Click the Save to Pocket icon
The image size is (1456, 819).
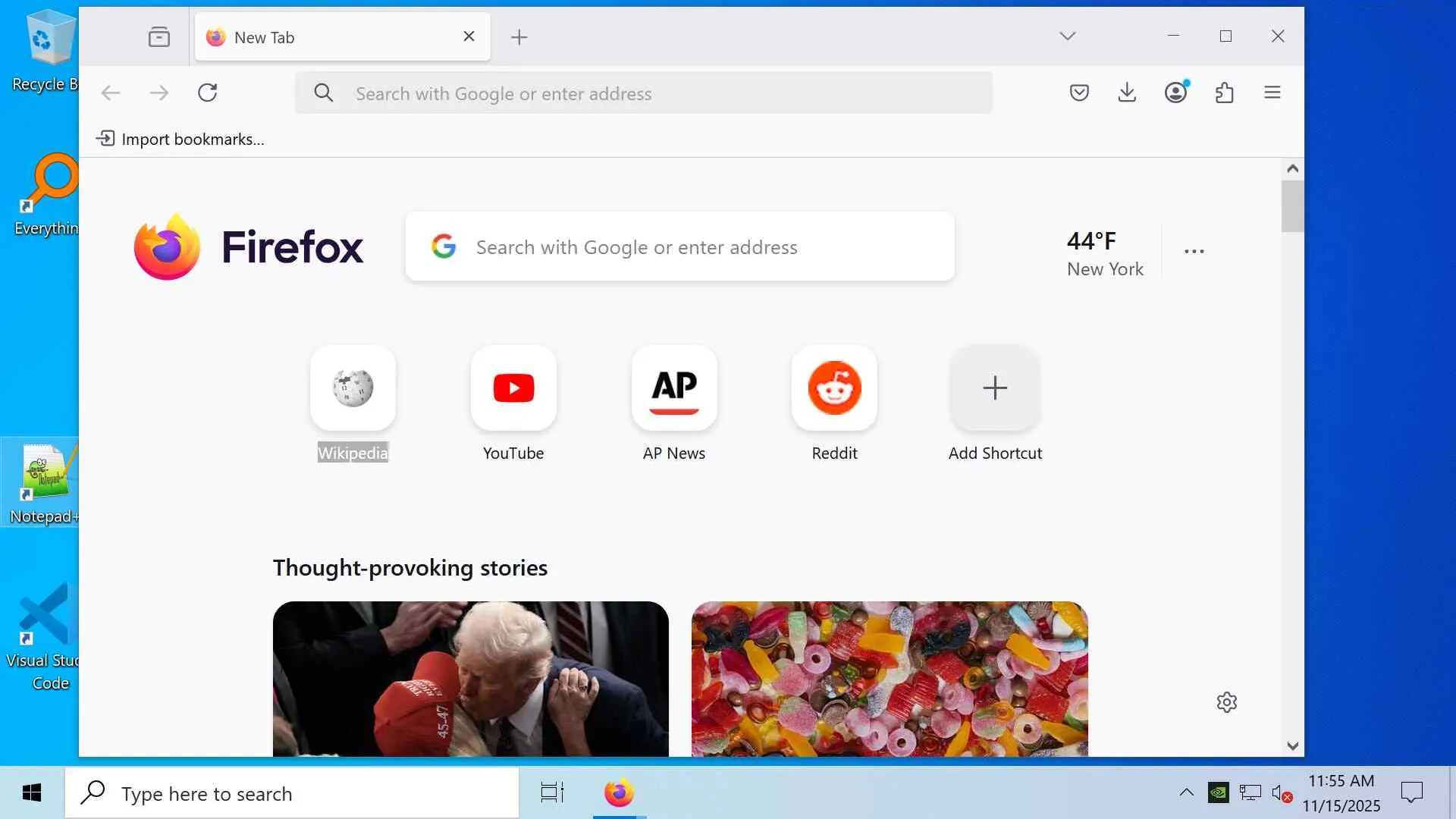pyautogui.click(x=1079, y=93)
